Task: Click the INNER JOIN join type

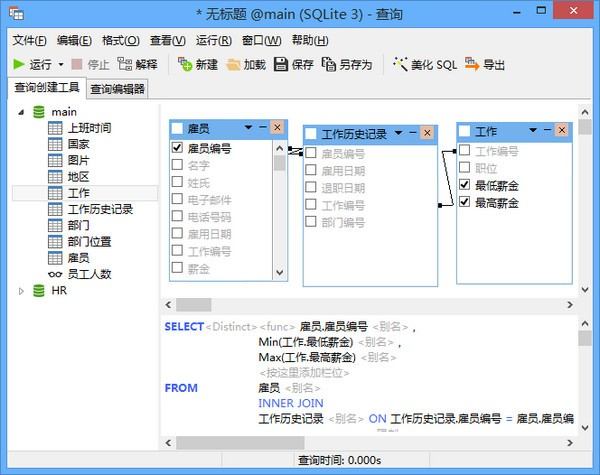Action: pyautogui.click(x=291, y=403)
